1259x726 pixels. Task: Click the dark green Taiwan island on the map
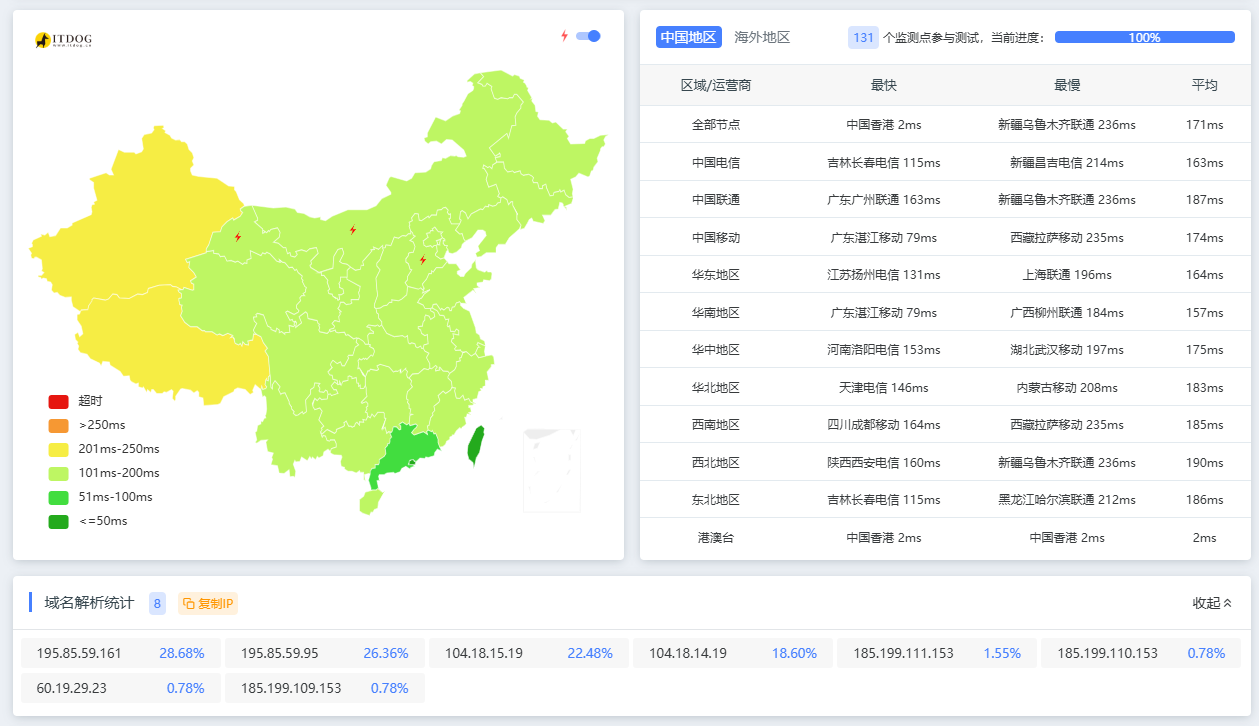[476, 446]
